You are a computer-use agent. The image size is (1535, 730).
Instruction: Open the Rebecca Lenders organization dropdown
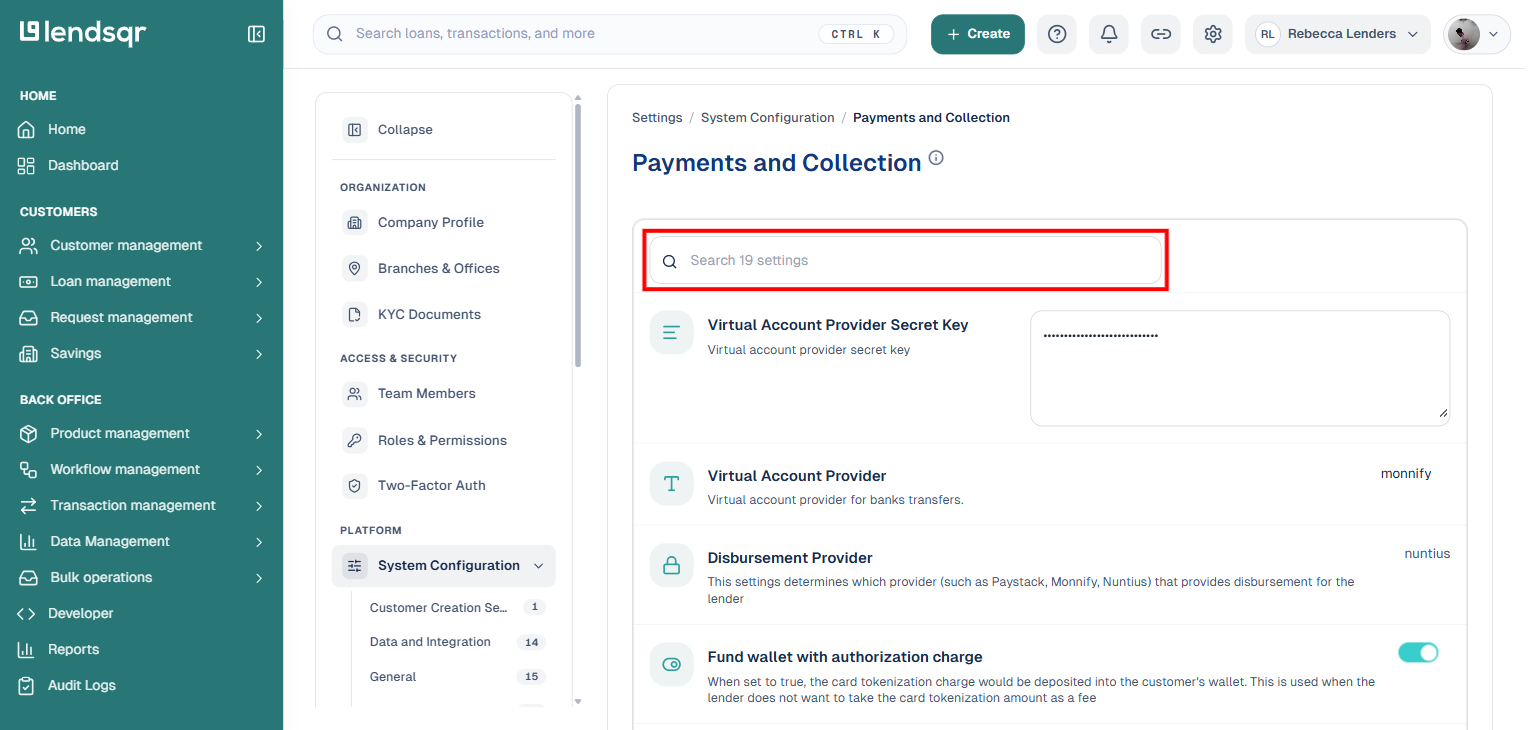click(1338, 34)
